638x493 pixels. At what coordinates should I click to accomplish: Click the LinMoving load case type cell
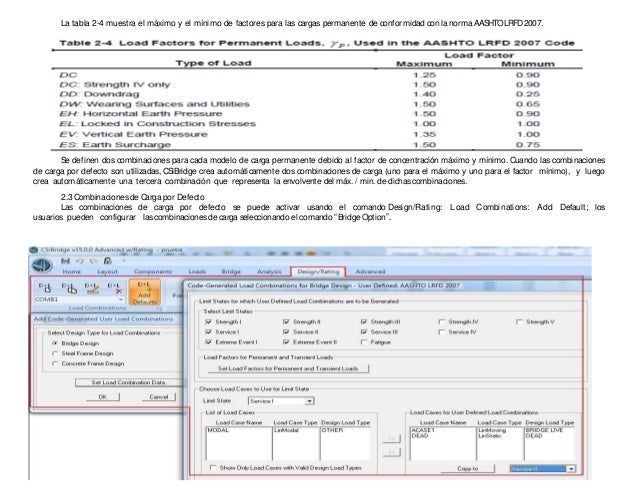[492, 430]
